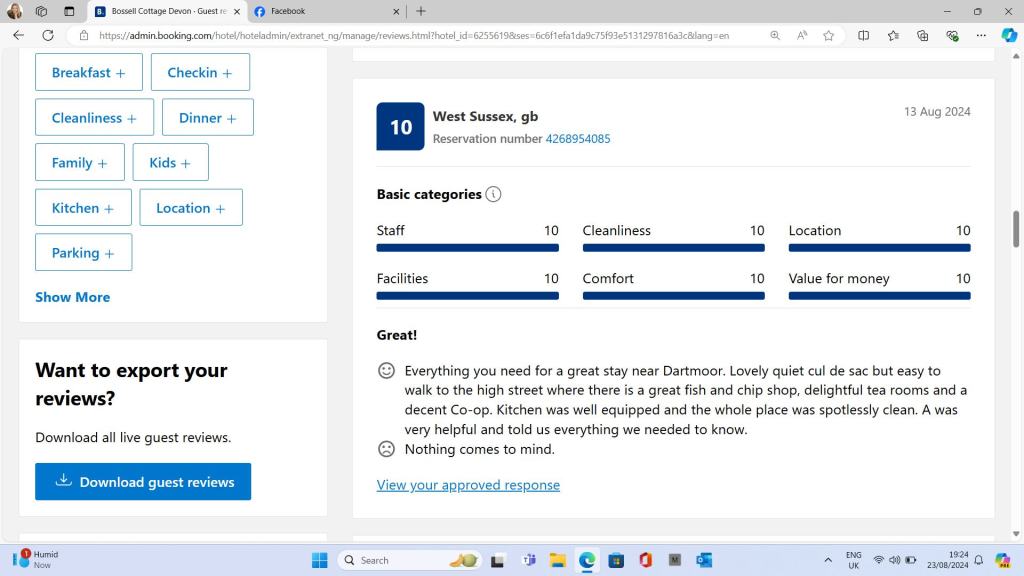Open File Explorer from the taskbar
Viewport: 1024px width, 576px height.
point(557,560)
